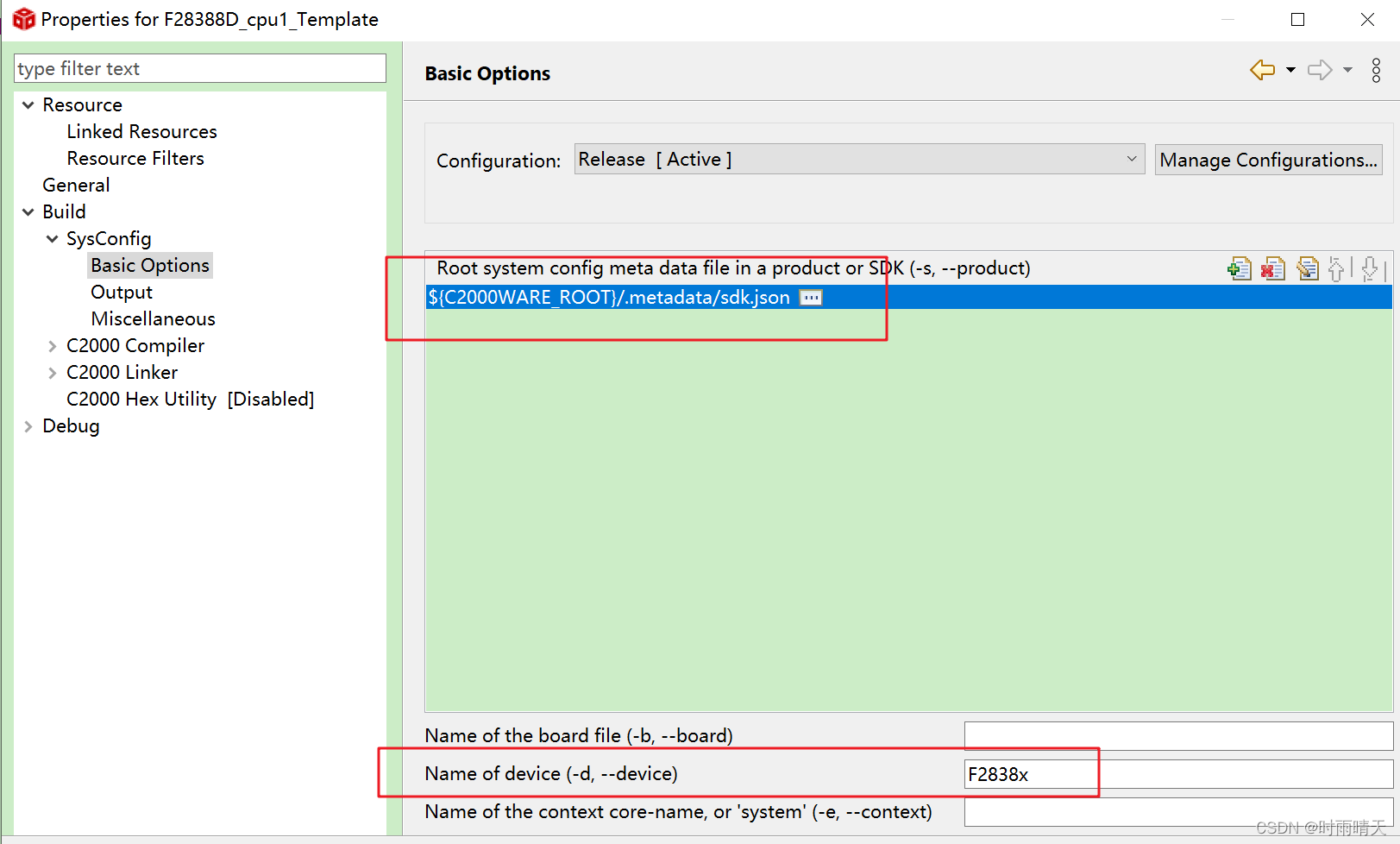The height and width of the screenshot is (844, 1400).
Task: Maximize the Properties window
Action: pos(1297,19)
